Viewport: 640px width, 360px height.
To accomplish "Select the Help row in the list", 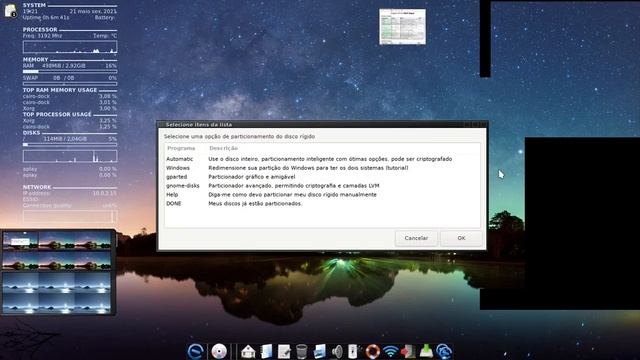I will [322, 195].
